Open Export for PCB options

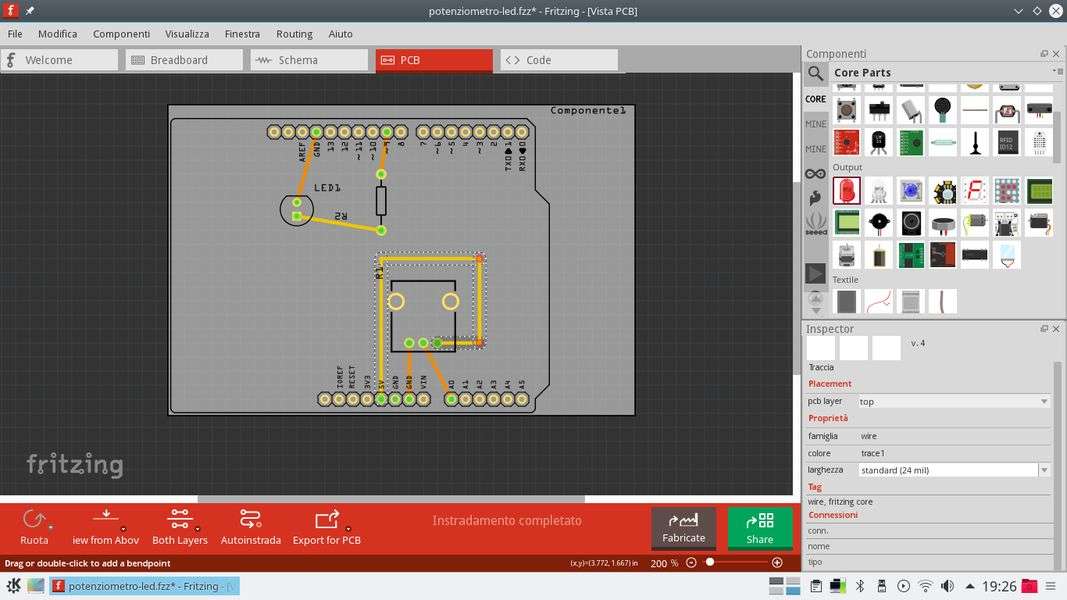[x=327, y=526]
